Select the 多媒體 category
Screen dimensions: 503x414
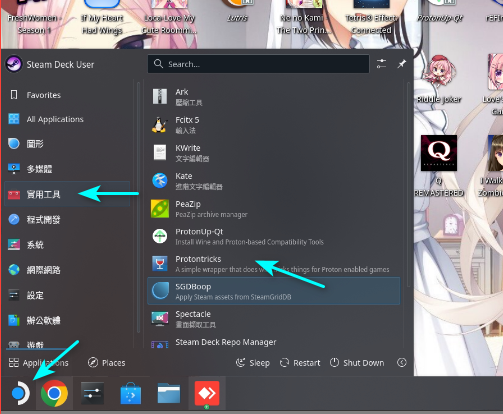(67, 169)
